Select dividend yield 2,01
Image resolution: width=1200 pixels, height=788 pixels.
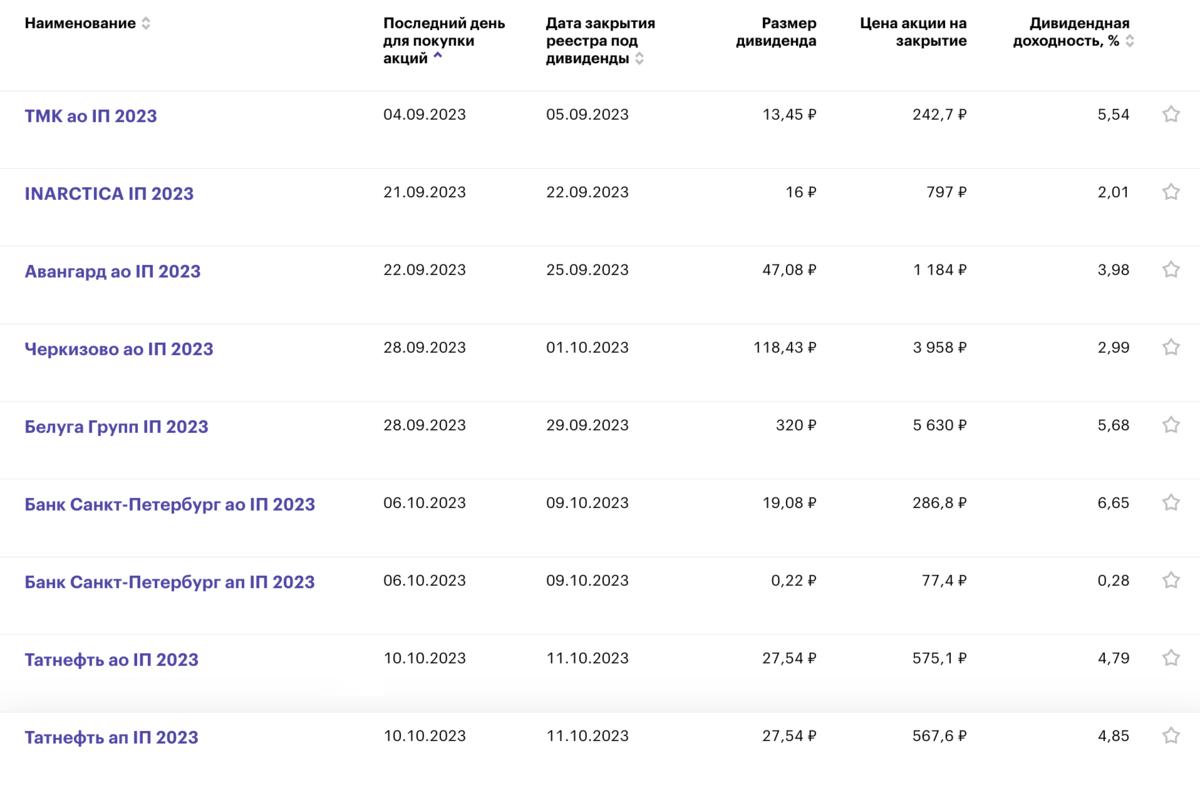1113,192
